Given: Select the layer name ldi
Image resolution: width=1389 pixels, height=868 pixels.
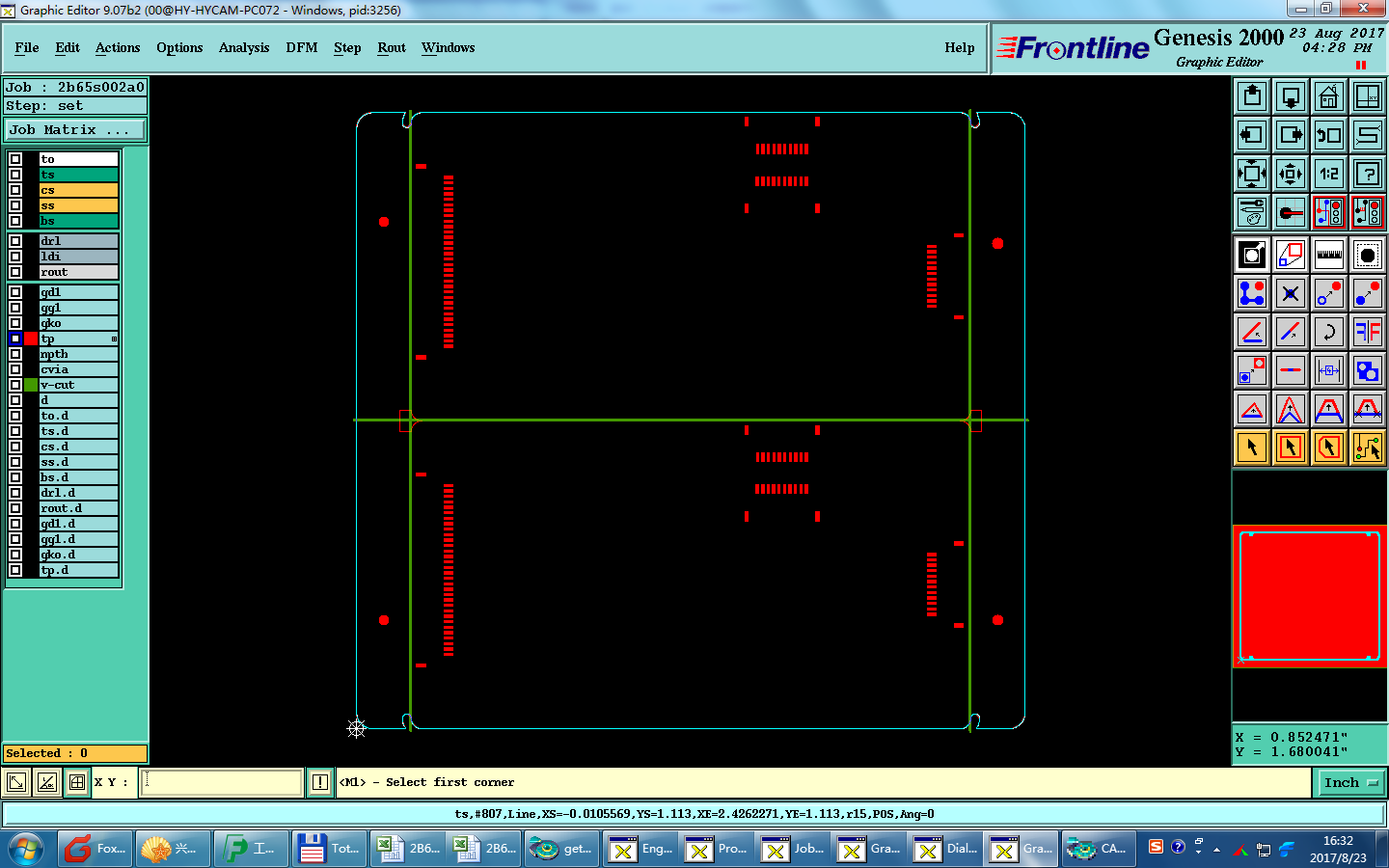Looking at the screenshot, I should (79, 257).
